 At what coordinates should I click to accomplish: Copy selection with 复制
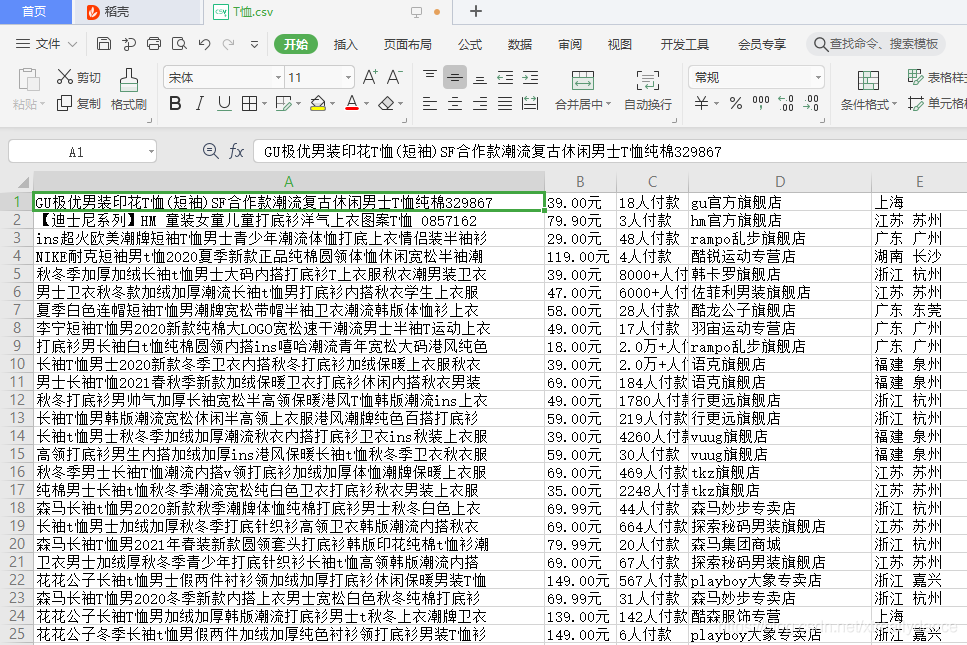(x=78, y=103)
